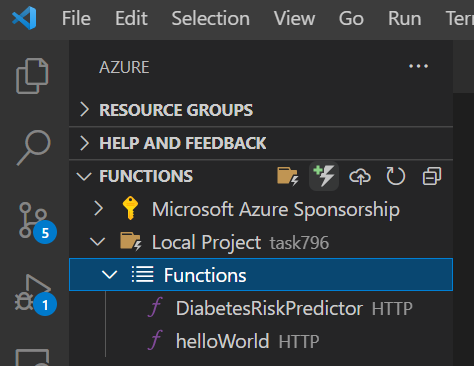Image resolution: width=474 pixels, height=366 pixels.
Task: Open the View menu
Action: tap(294, 18)
